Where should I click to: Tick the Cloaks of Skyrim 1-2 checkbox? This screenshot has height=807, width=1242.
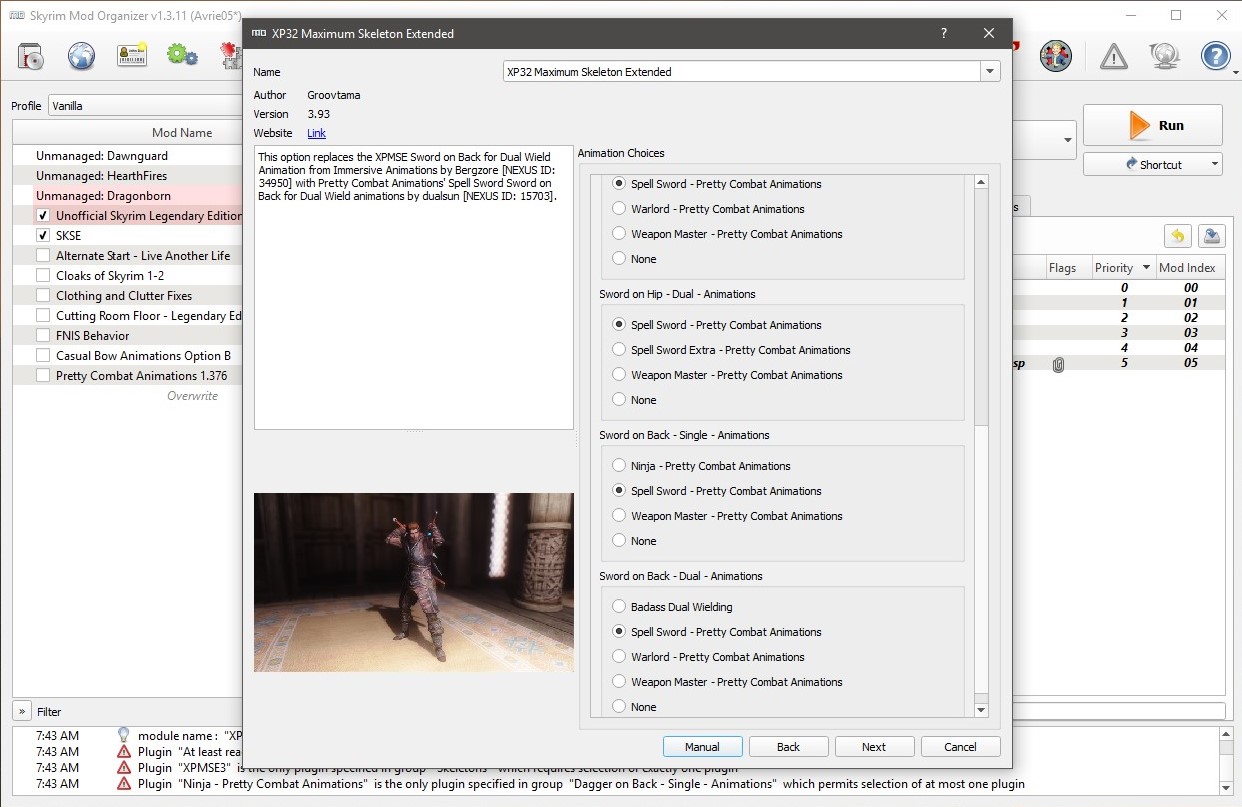pyautogui.click(x=43, y=276)
